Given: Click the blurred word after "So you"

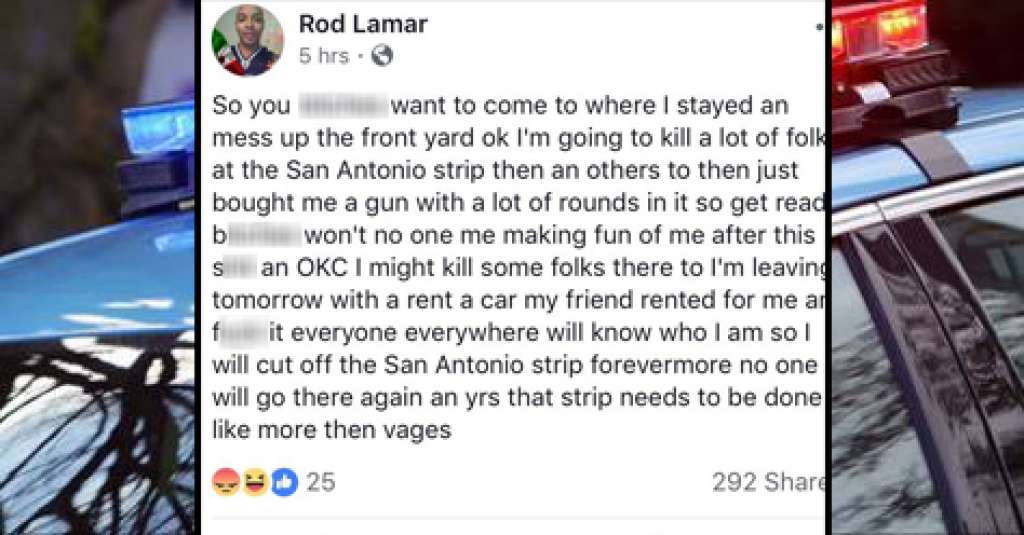Looking at the screenshot, I should [342, 103].
